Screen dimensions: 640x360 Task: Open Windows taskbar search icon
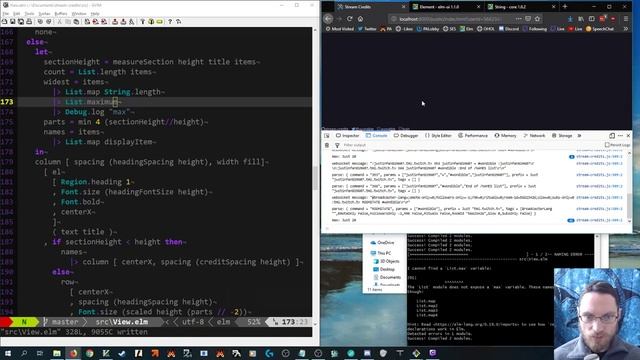point(24,353)
